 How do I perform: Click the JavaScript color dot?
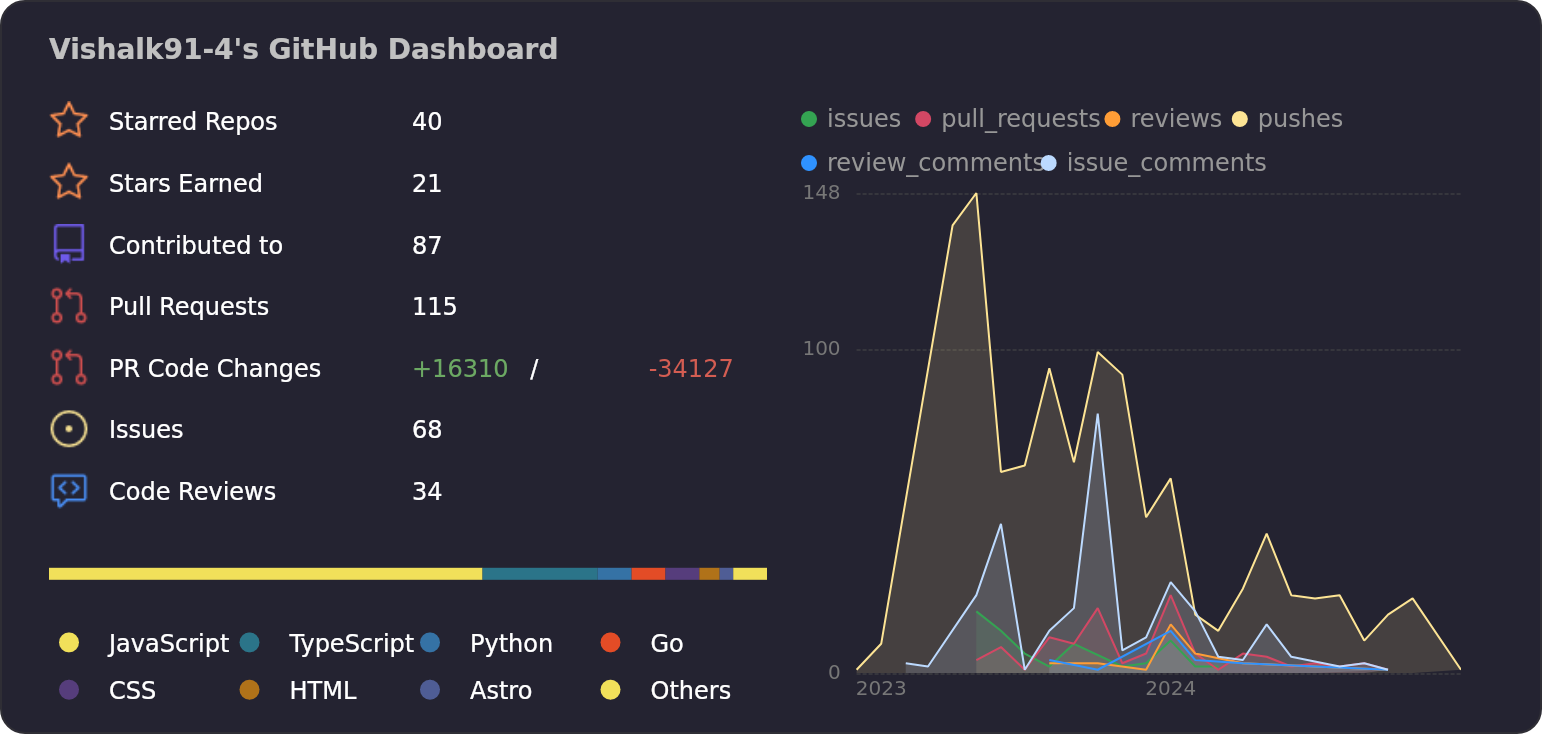click(x=69, y=643)
